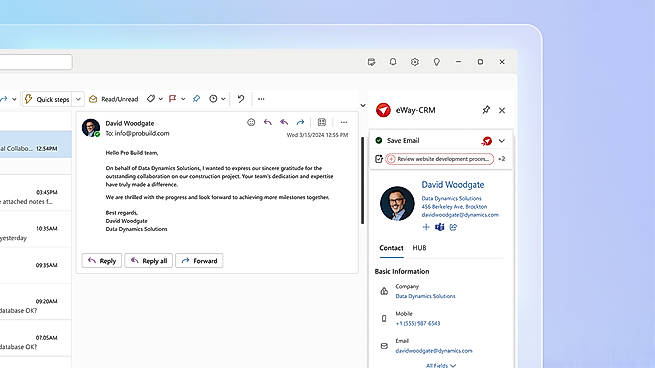Open the 03:45PM email in list

tap(36, 193)
